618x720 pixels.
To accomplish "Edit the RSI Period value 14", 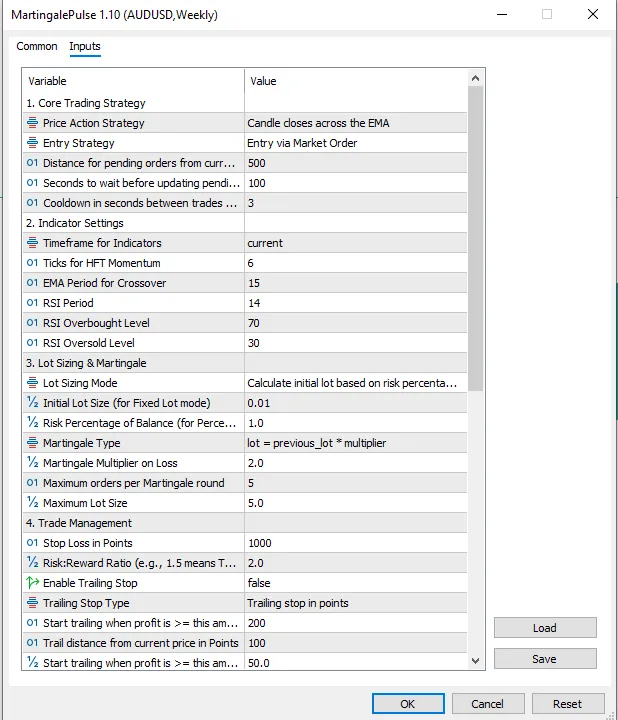I will point(356,303).
